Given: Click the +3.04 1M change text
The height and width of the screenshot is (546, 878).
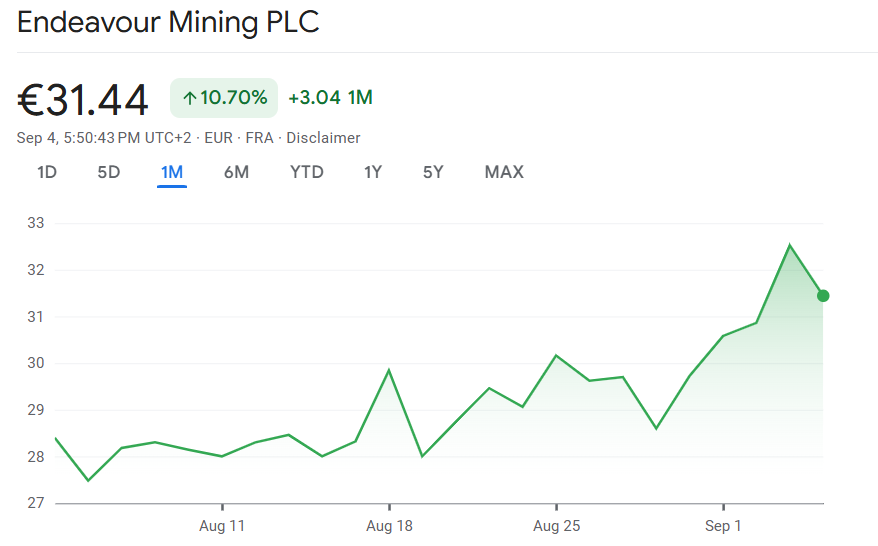Looking at the screenshot, I should tap(330, 98).
